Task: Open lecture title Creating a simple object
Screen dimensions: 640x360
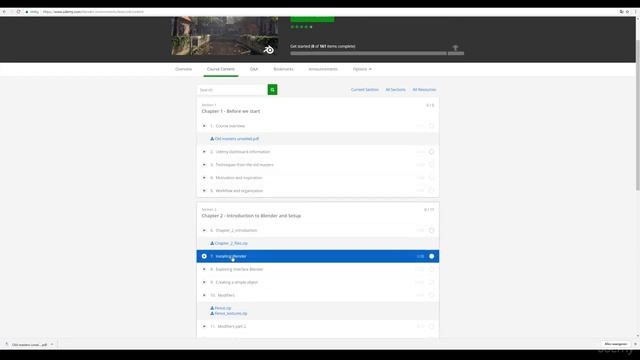Action: click(237, 282)
